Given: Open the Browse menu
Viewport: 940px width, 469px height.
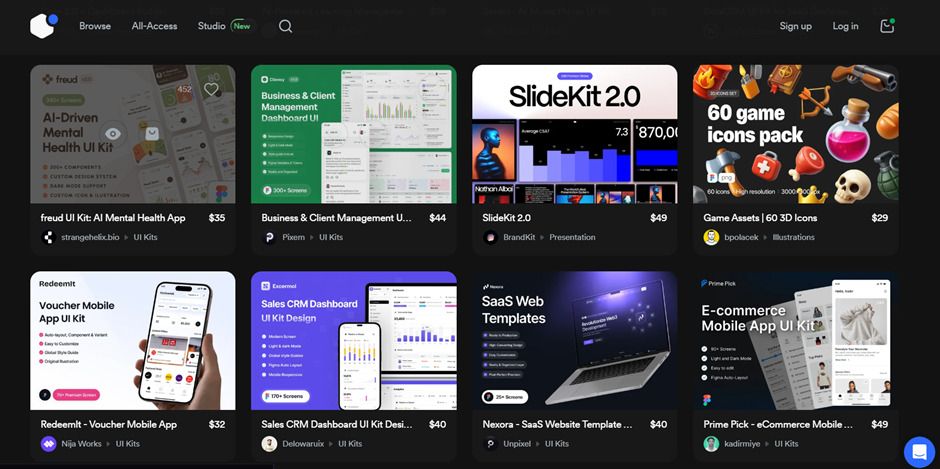Looking at the screenshot, I should [x=95, y=26].
